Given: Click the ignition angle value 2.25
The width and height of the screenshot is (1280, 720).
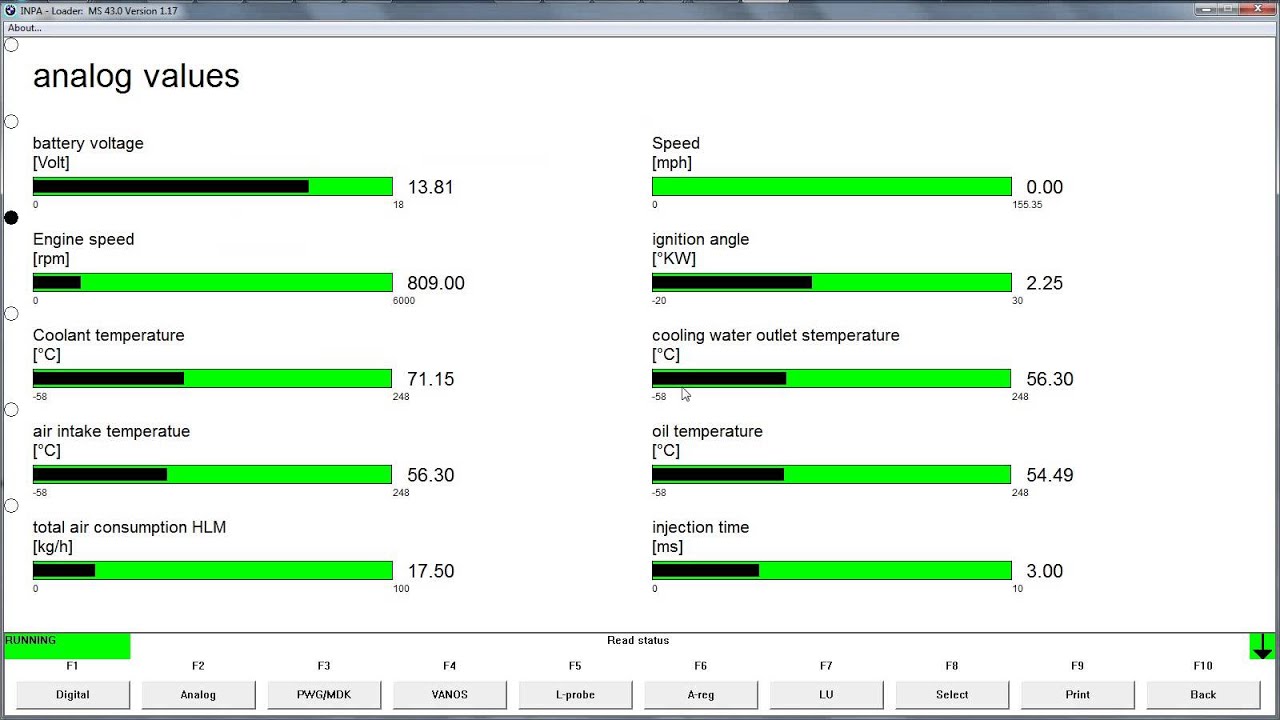Looking at the screenshot, I should click(x=1045, y=283).
